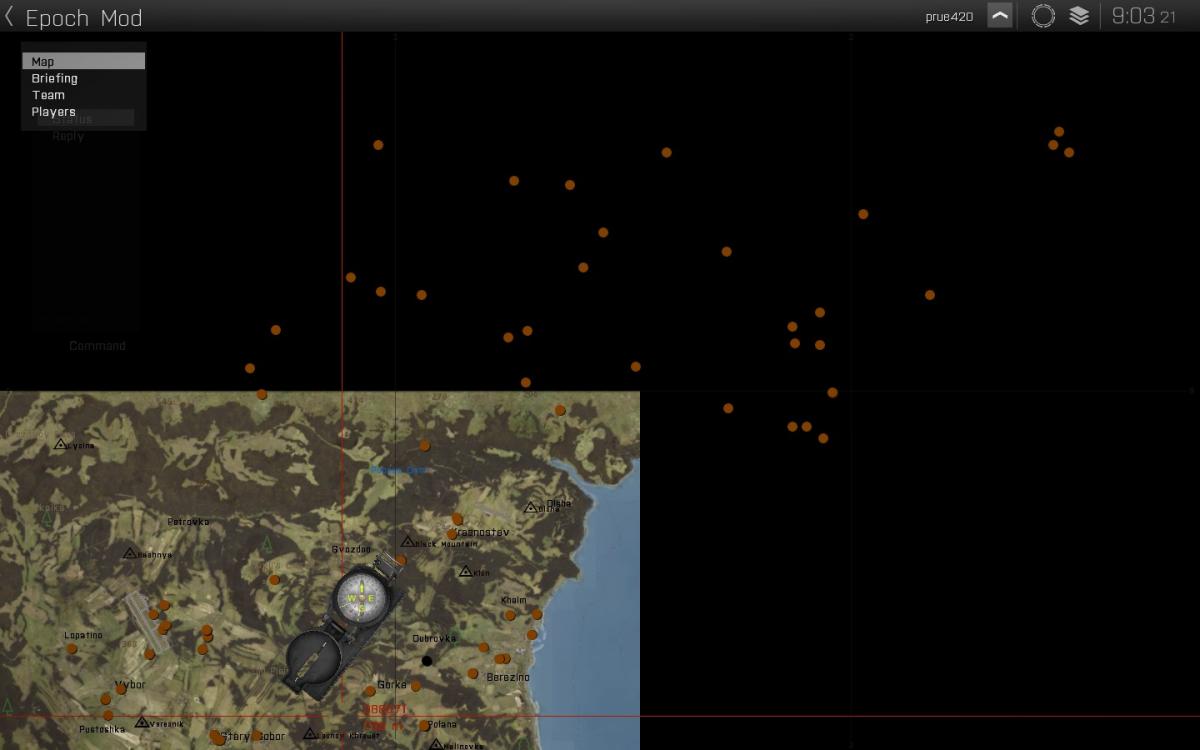Click the Gorka town label
The height and width of the screenshot is (750, 1200).
392,685
